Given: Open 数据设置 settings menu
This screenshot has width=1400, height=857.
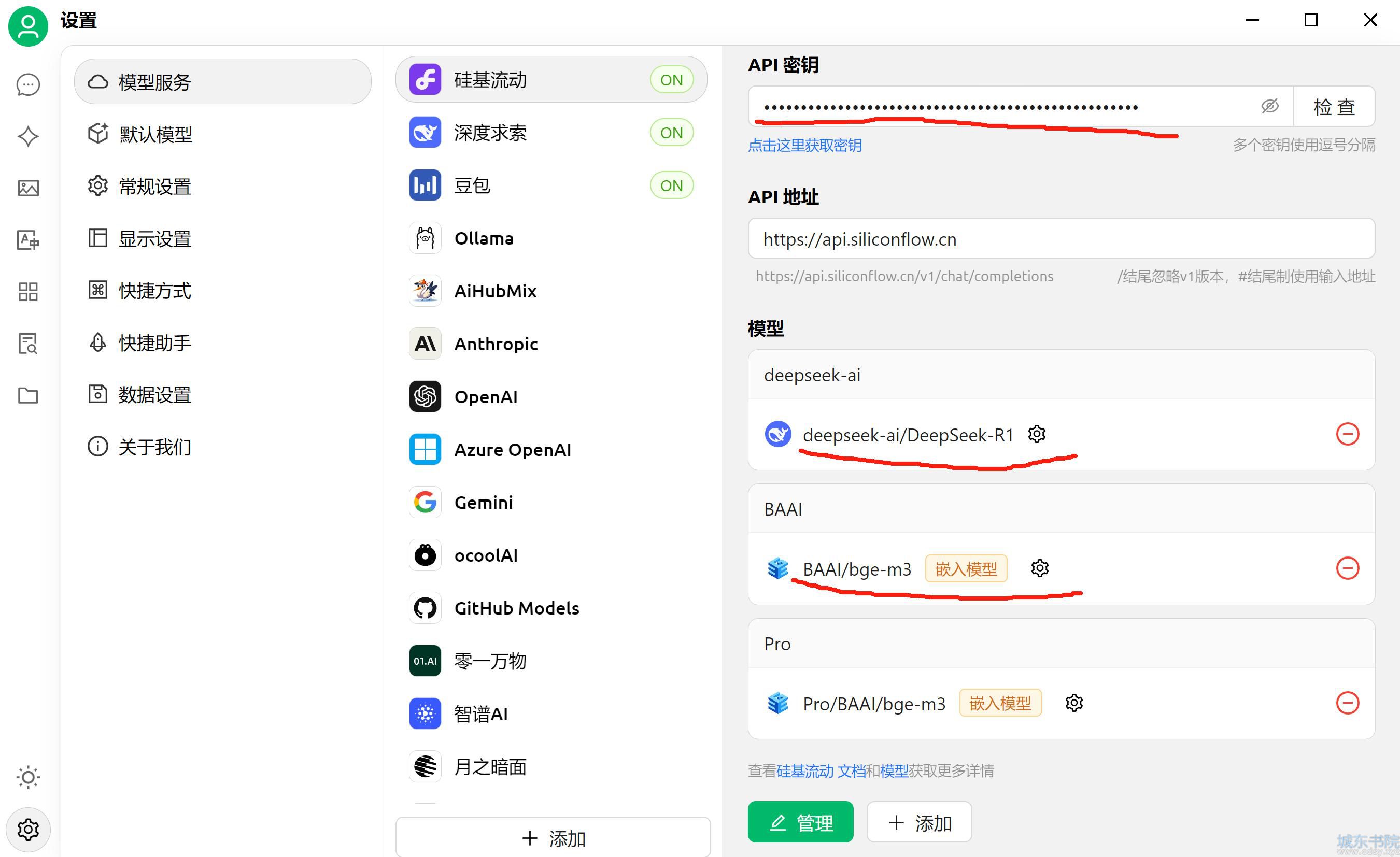Looking at the screenshot, I should point(223,395).
